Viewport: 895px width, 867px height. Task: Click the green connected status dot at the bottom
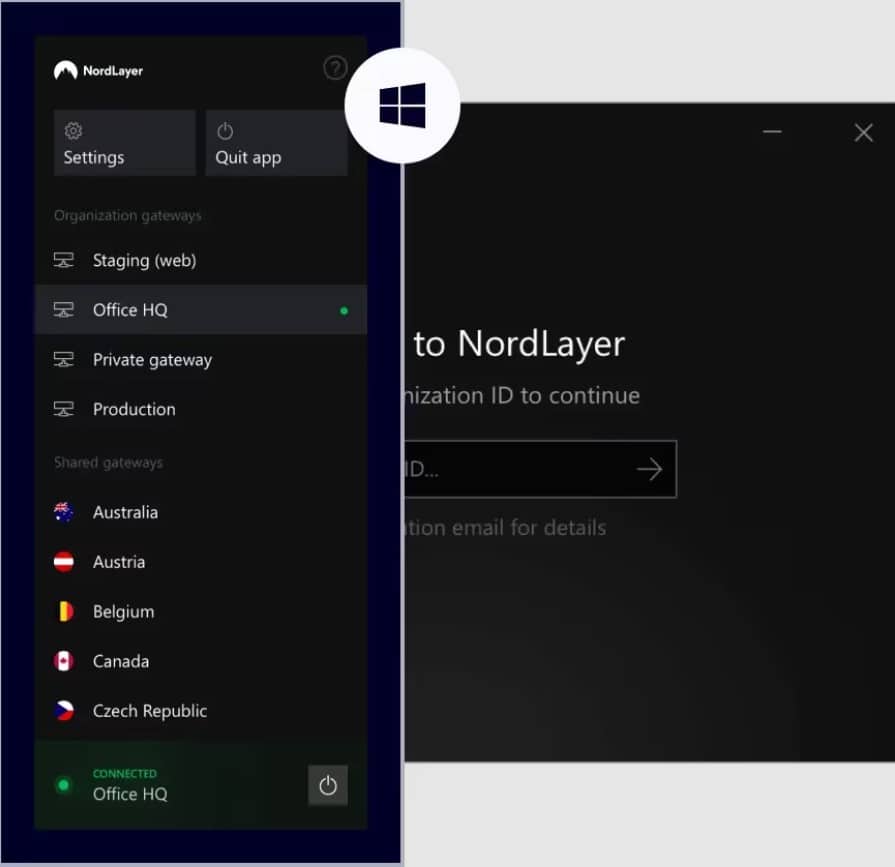64,785
